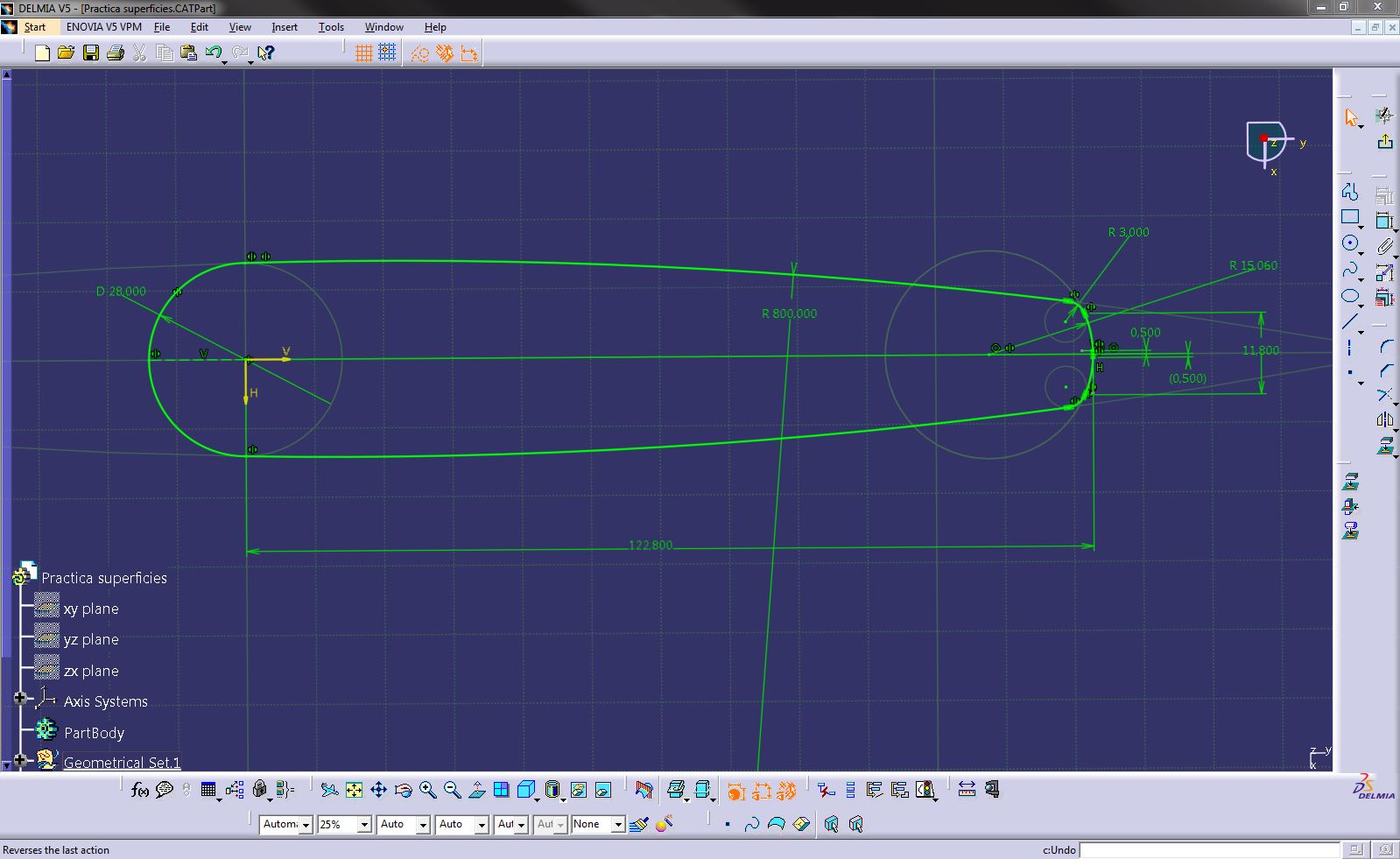
Task: Expand the Axis Systems tree node
Action: 20,699
